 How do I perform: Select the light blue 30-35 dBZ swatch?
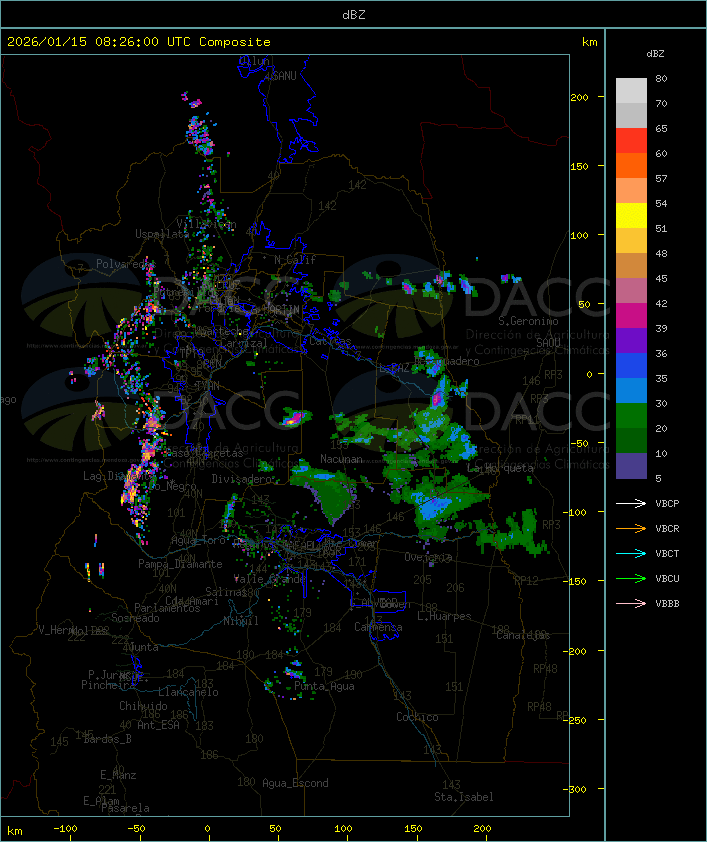(631, 390)
